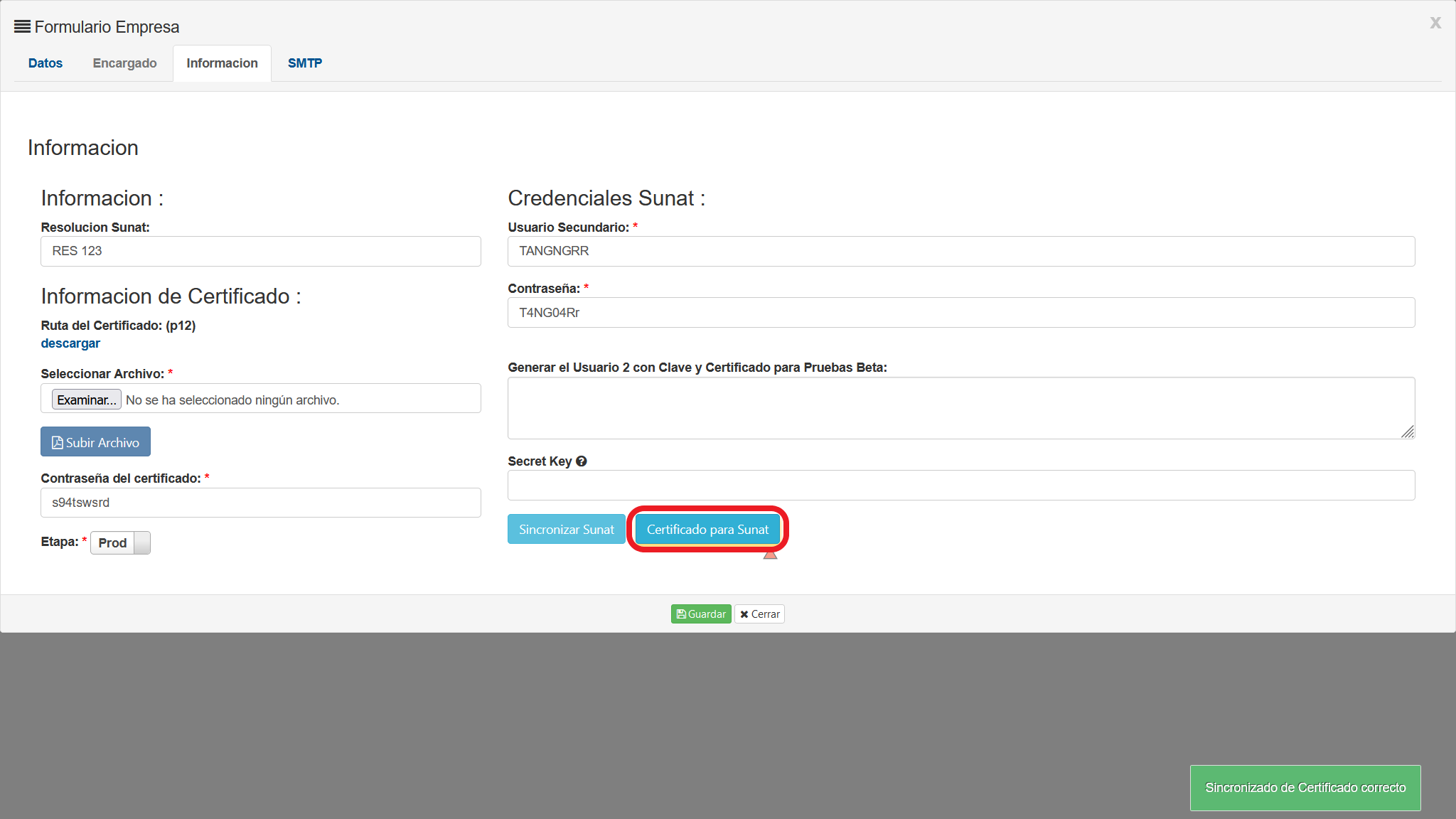Click the 'No se ha seleccionado ningún archivo' text
Image resolution: width=1456 pixels, height=819 pixels.
point(232,400)
